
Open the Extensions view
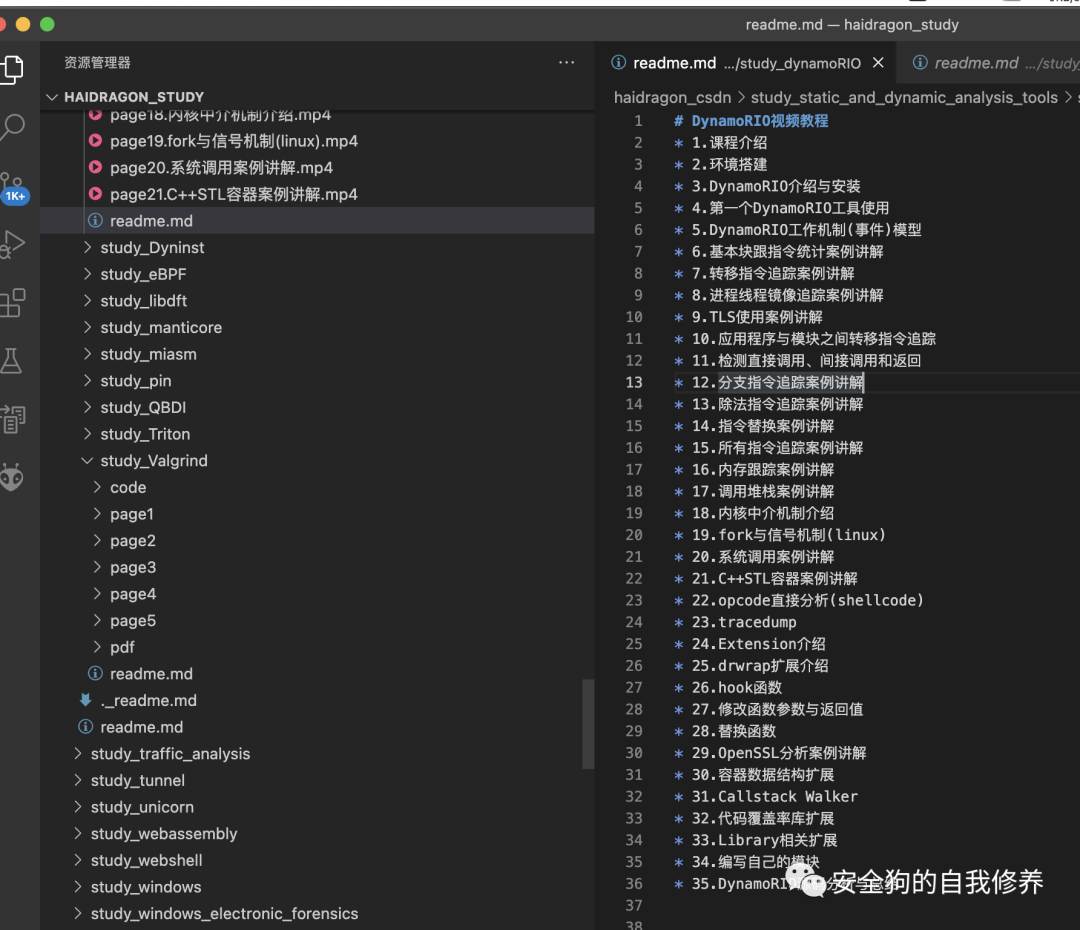point(12,303)
